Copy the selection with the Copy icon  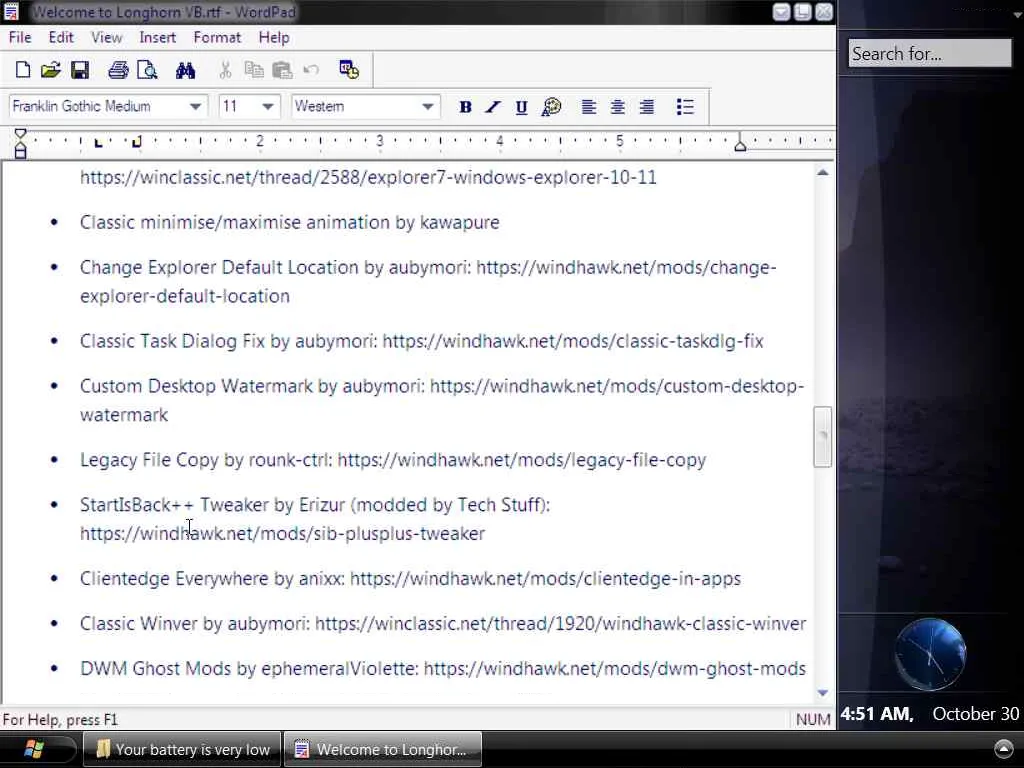pos(254,70)
